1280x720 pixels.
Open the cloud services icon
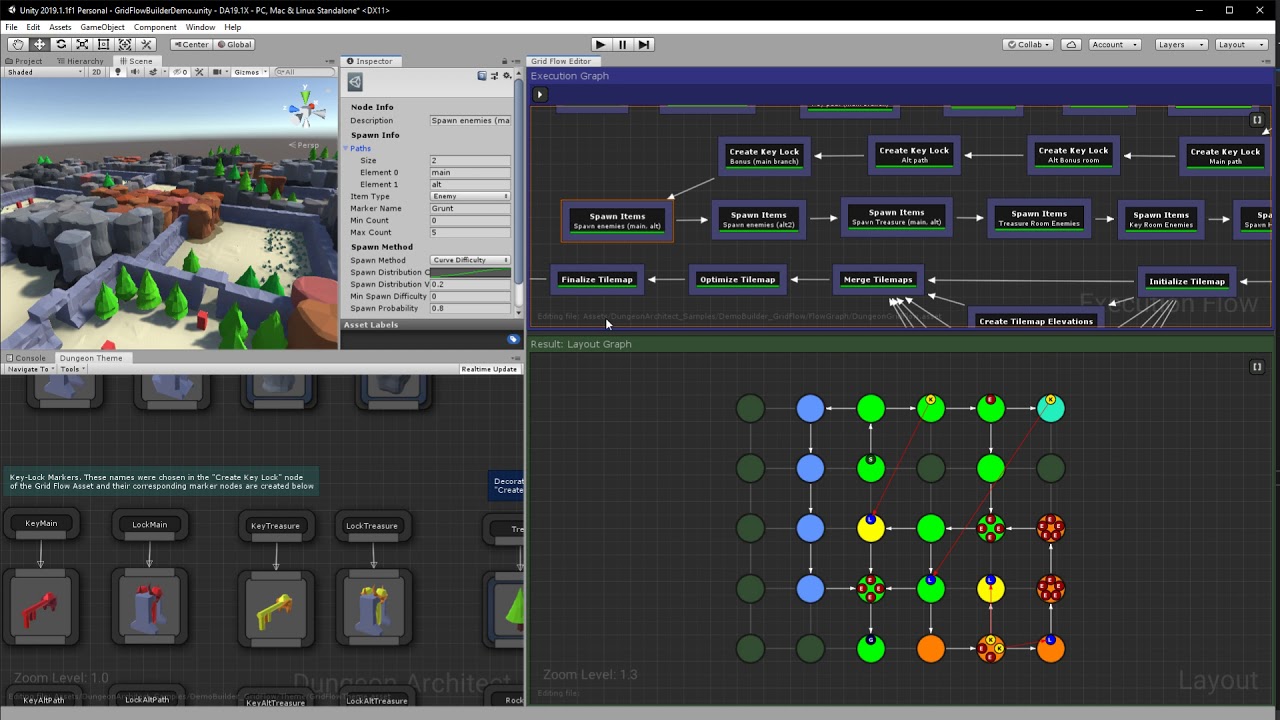(x=1071, y=44)
